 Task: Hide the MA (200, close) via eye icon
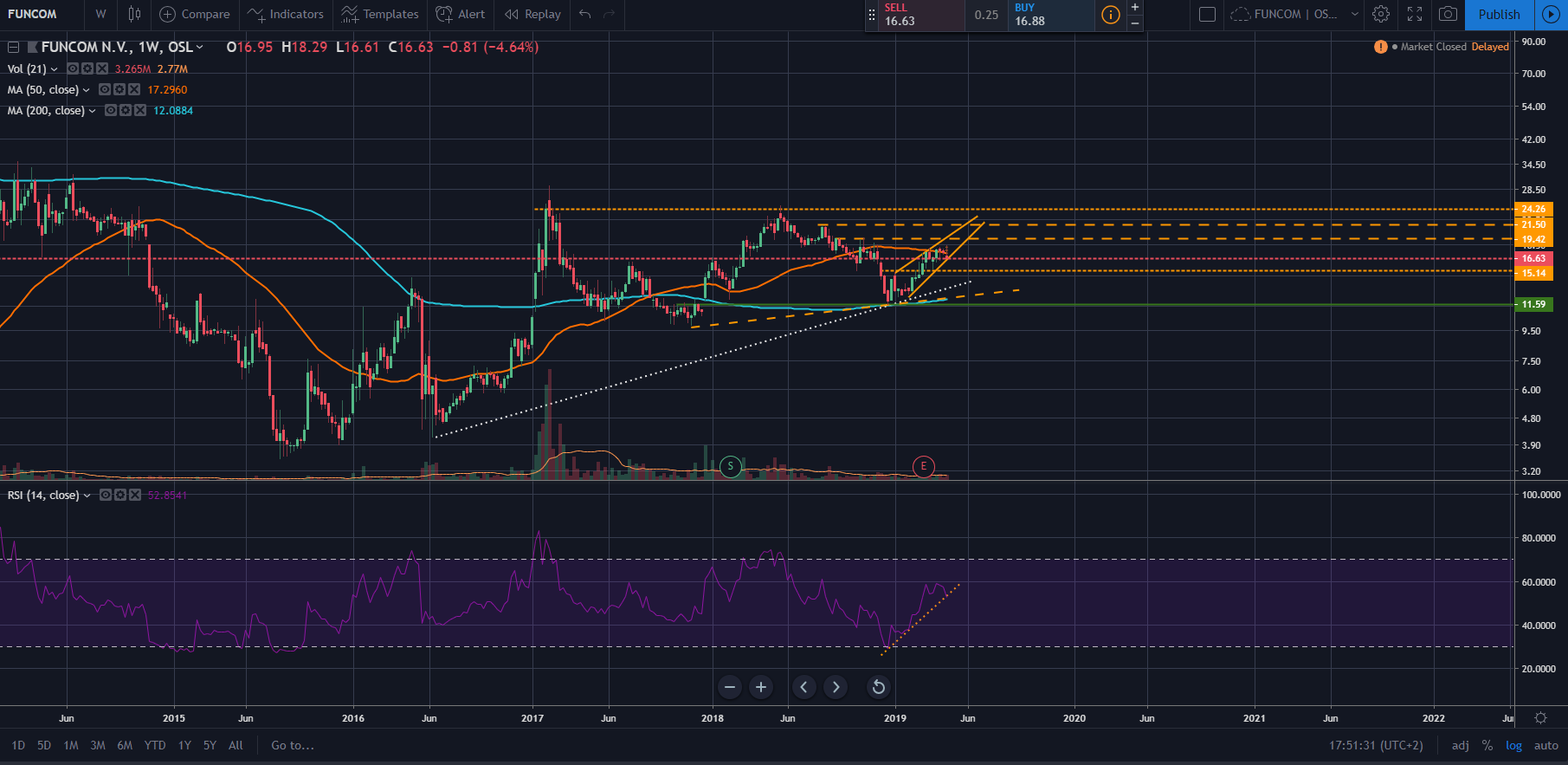pyautogui.click(x=111, y=110)
